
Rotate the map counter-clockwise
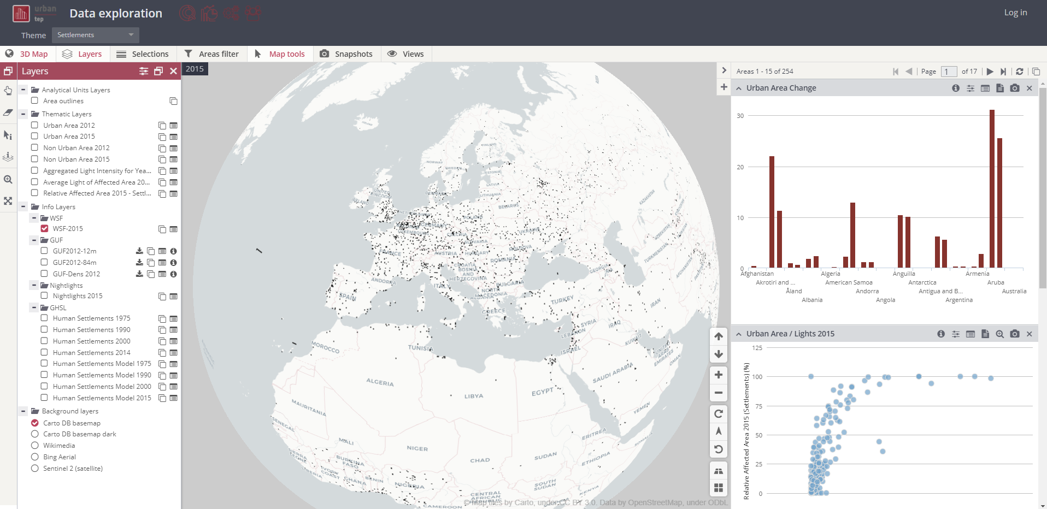pos(718,450)
